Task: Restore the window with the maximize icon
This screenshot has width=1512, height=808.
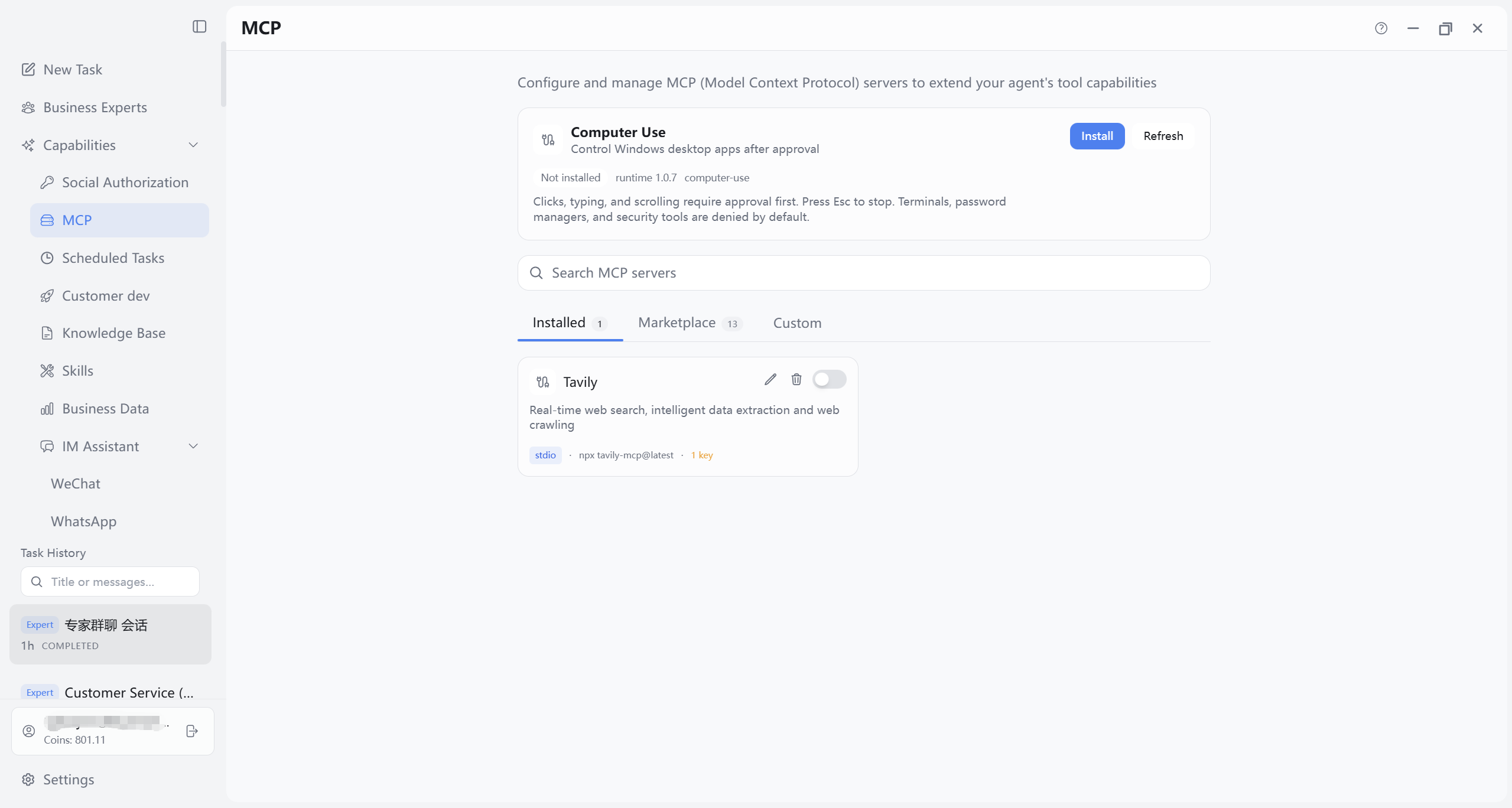Action: click(x=1445, y=28)
